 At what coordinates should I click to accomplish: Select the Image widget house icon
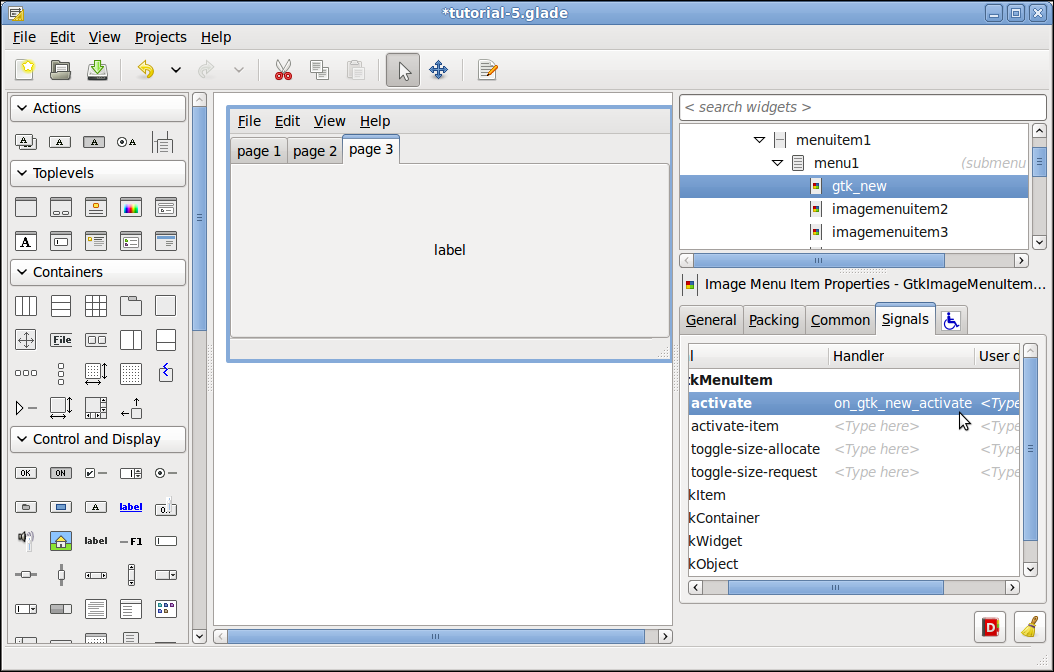click(61, 540)
